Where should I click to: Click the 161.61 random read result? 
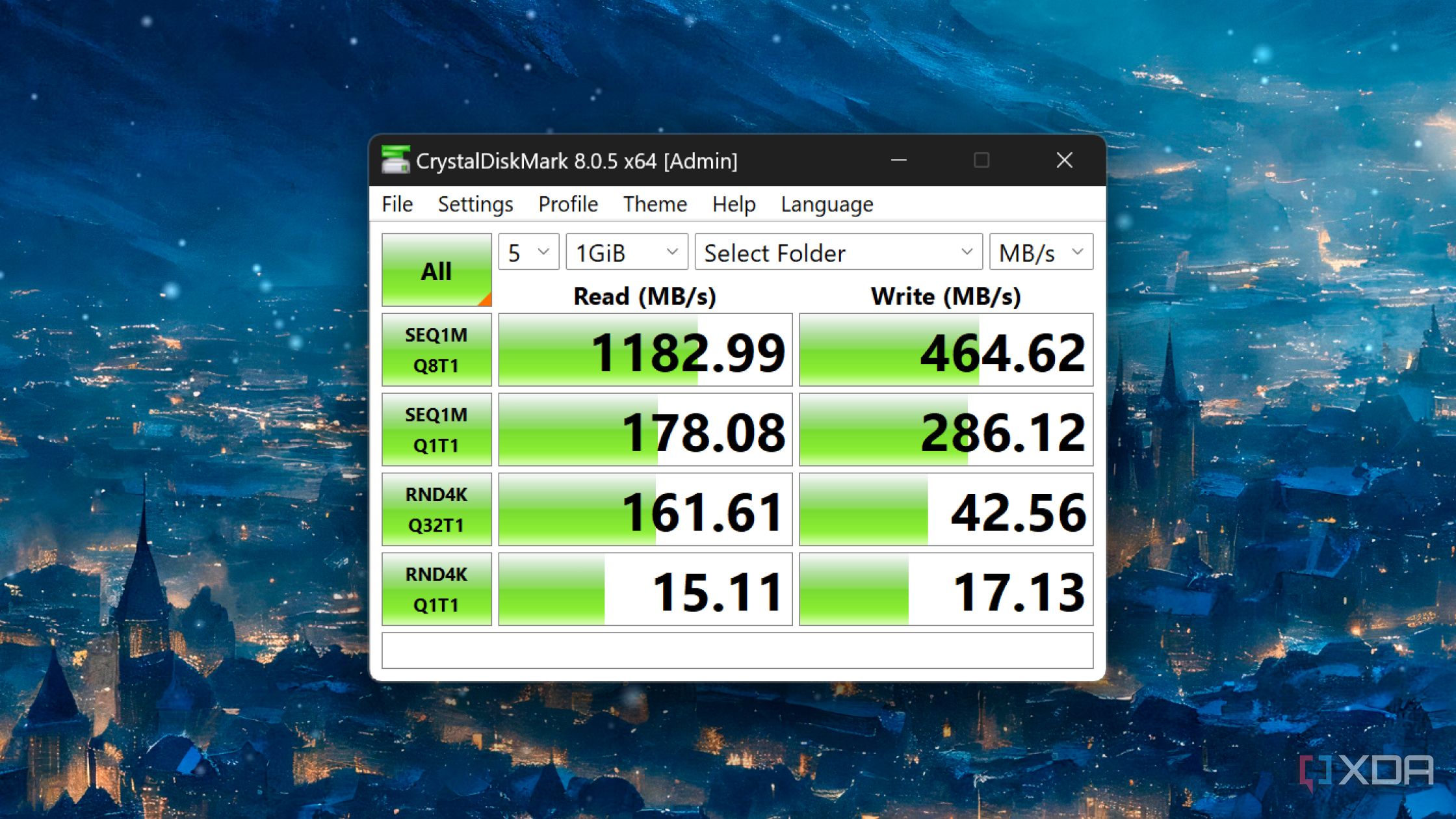[x=645, y=510]
